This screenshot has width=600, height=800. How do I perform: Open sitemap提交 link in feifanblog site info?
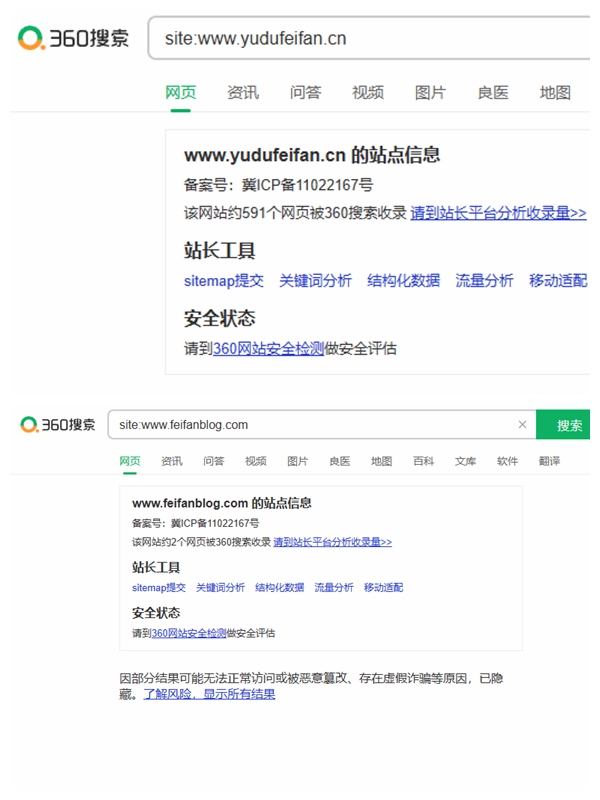pyautogui.click(x=159, y=588)
